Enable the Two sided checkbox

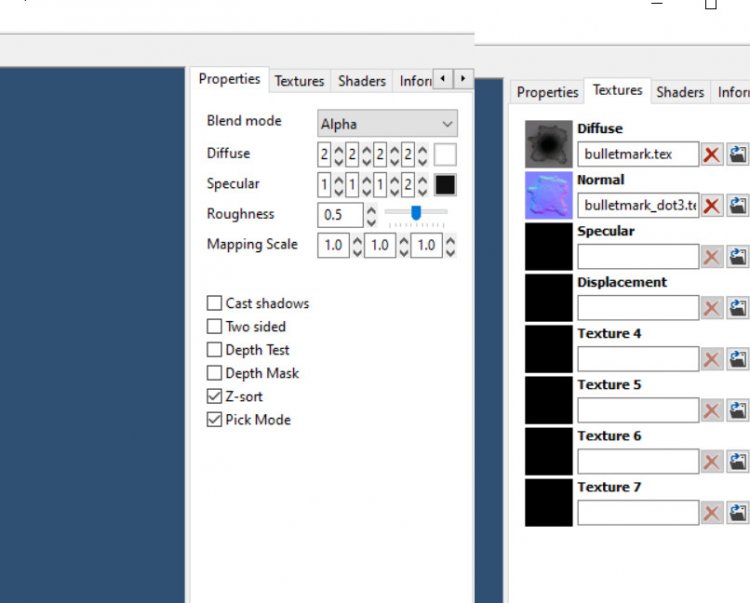click(214, 326)
